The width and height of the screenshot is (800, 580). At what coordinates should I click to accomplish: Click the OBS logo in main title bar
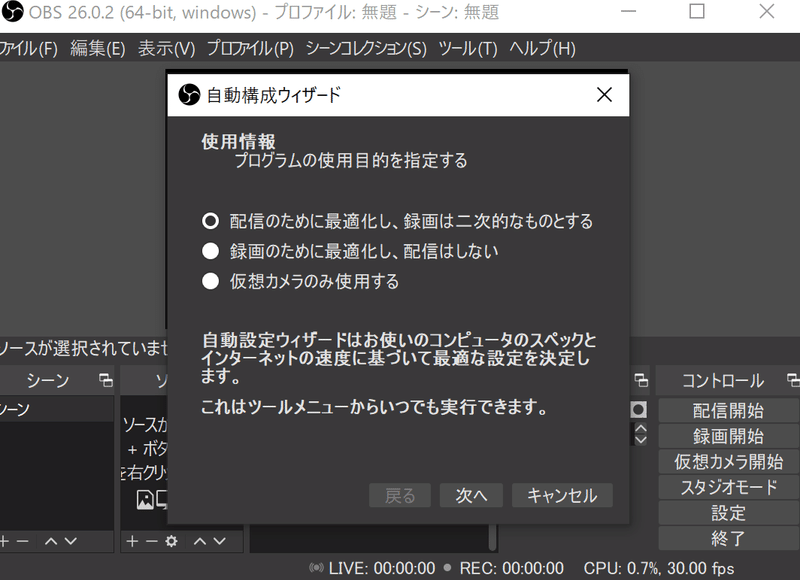(12, 11)
